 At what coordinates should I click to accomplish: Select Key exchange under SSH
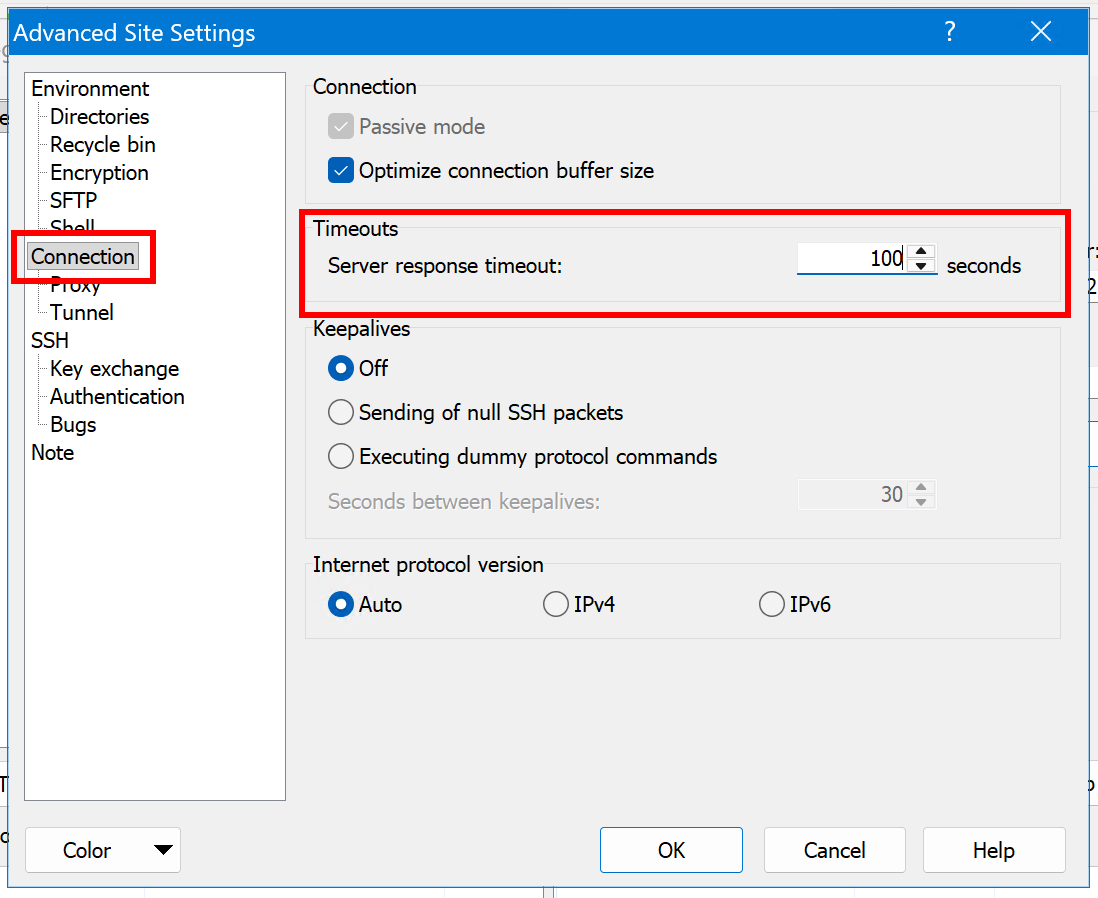[114, 369]
